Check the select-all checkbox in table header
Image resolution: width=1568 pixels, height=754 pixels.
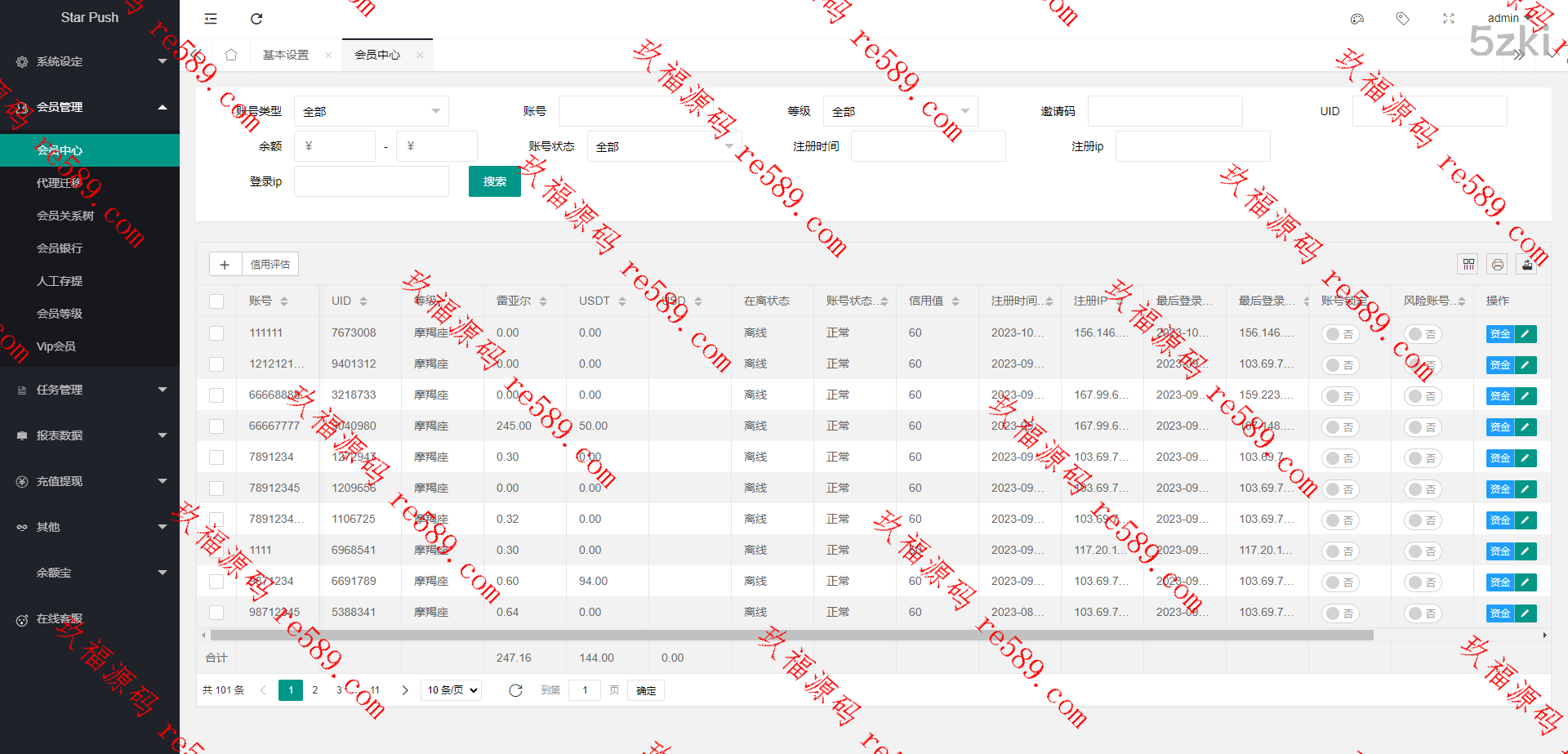[x=216, y=301]
